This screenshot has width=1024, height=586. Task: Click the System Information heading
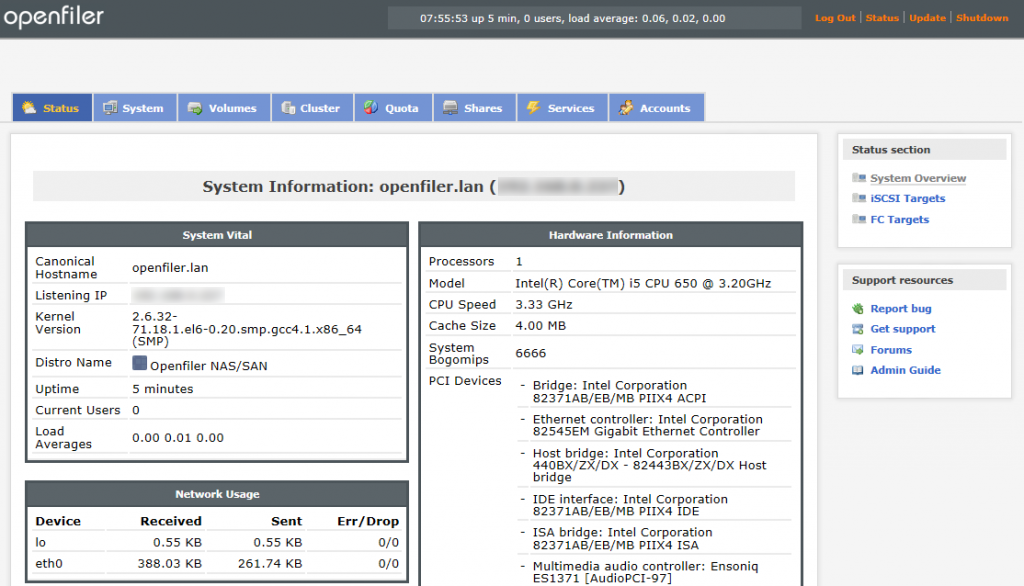coord(414,186)
